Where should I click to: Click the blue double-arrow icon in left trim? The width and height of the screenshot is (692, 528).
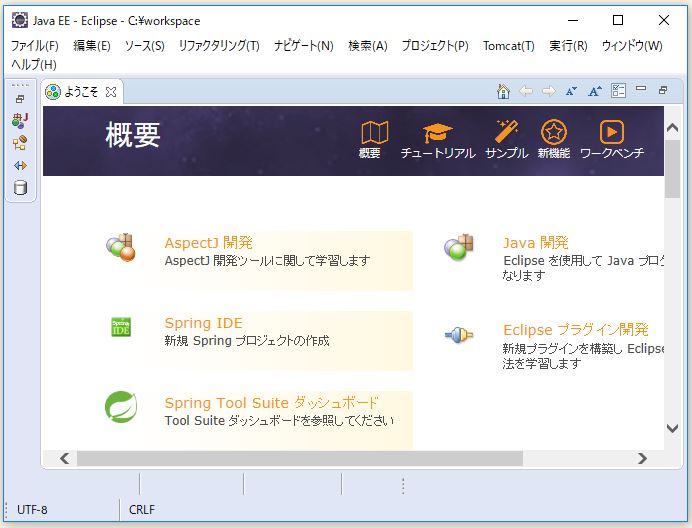[20, 166]
